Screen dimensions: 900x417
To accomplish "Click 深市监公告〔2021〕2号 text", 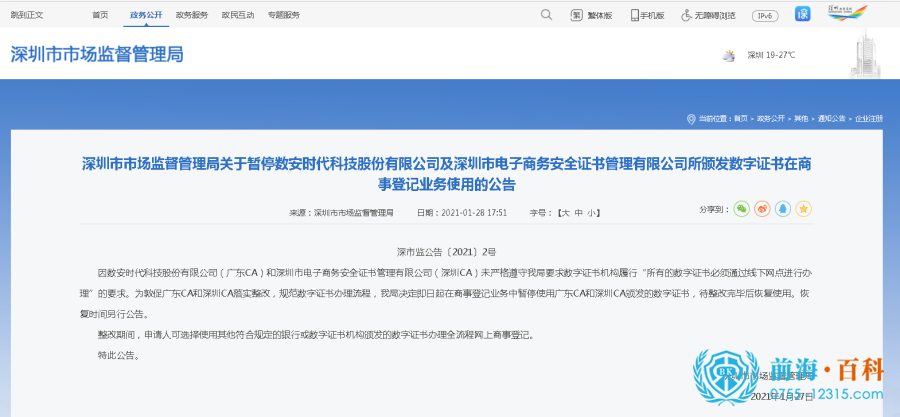I will pyautogui.click(x=446, y=252).
